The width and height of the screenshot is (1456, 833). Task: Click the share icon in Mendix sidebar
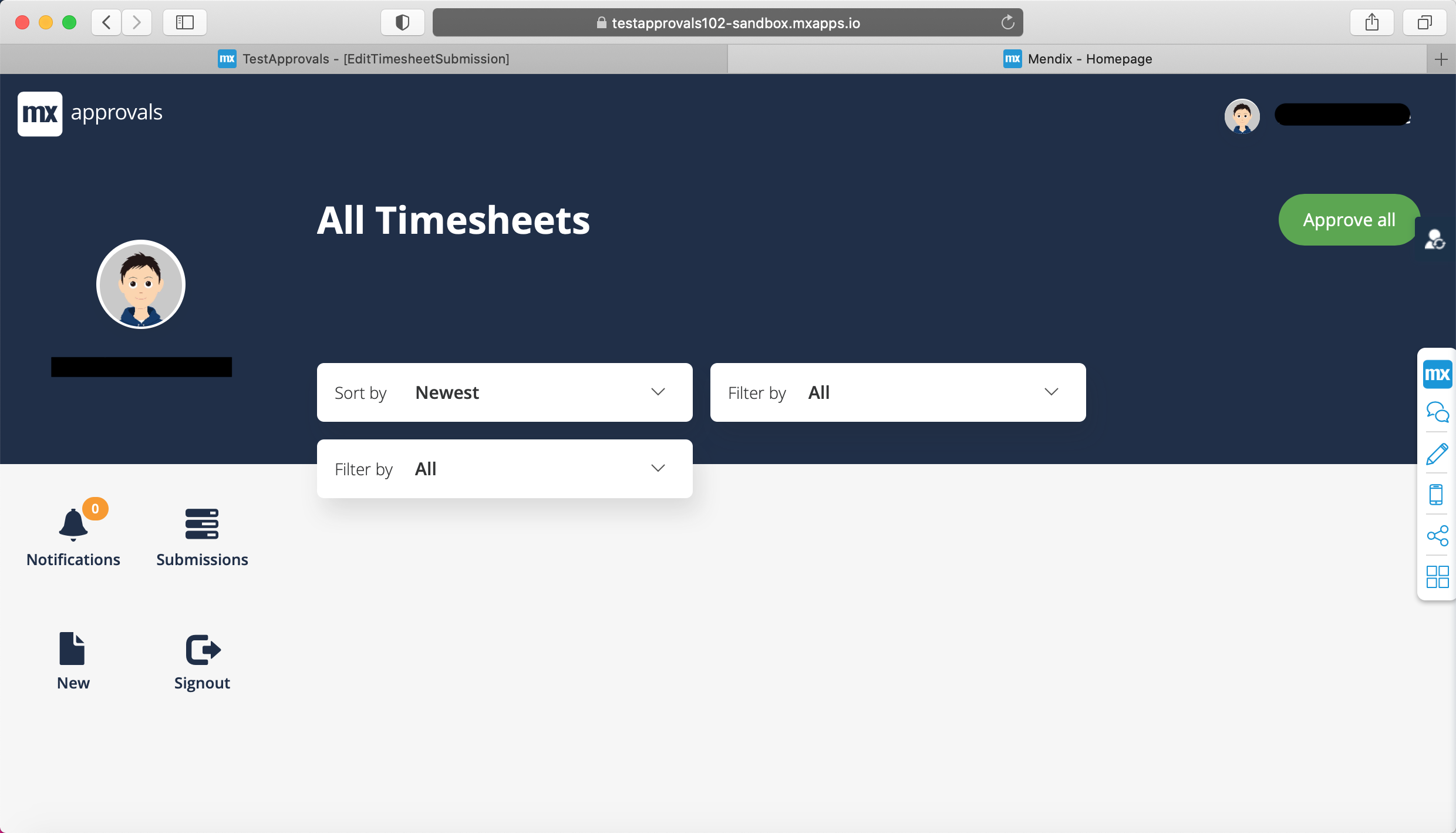[x=1437, y=536]
